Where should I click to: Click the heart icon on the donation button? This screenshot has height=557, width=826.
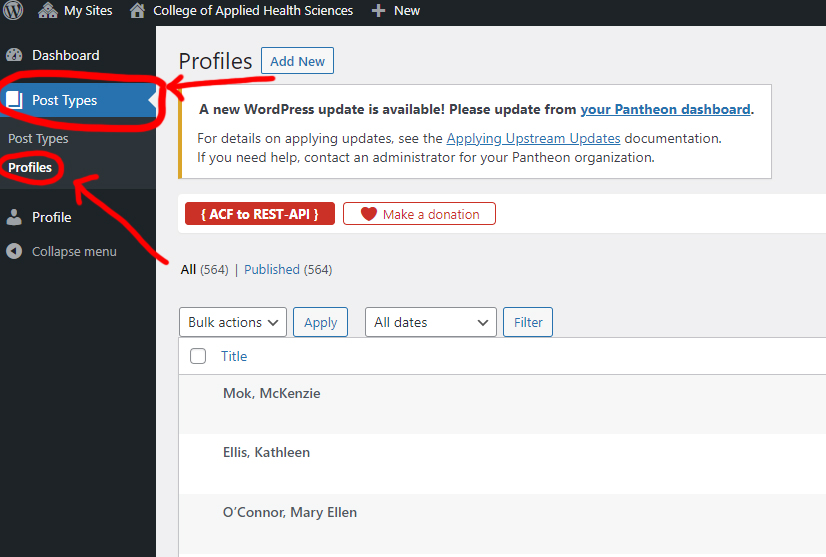[369, 214]
